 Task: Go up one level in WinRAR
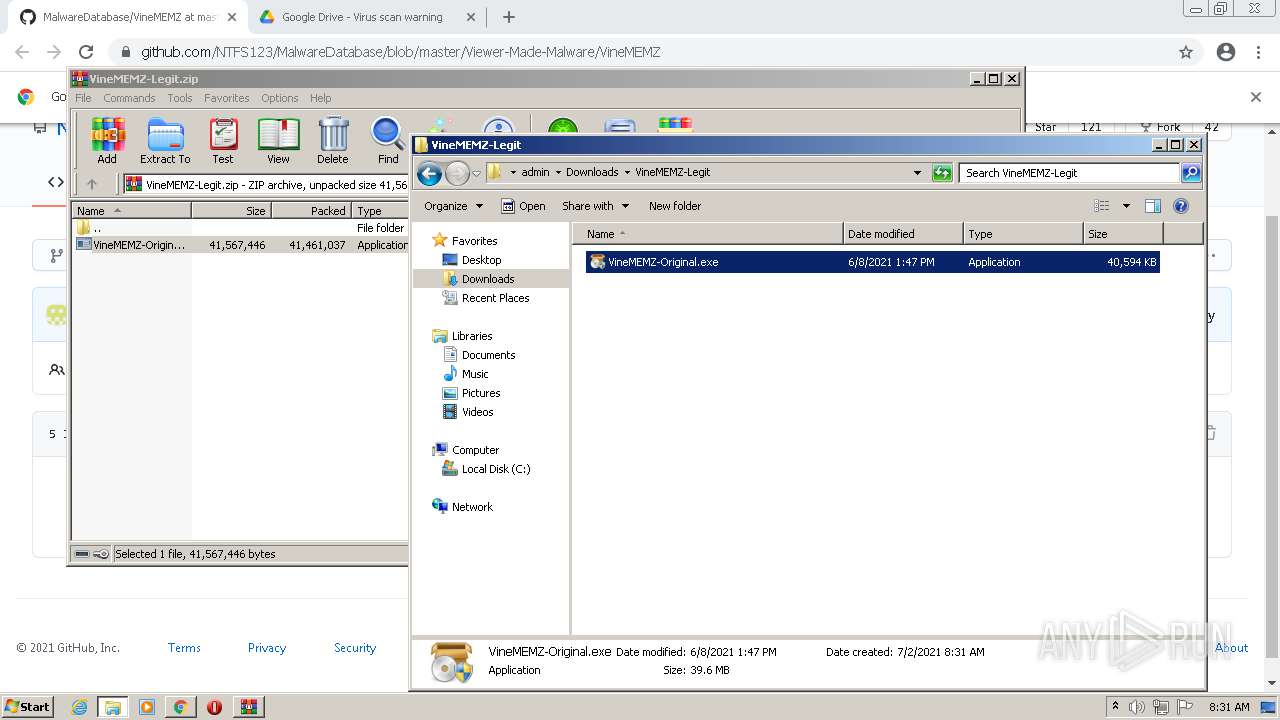(x=92, y=184)
